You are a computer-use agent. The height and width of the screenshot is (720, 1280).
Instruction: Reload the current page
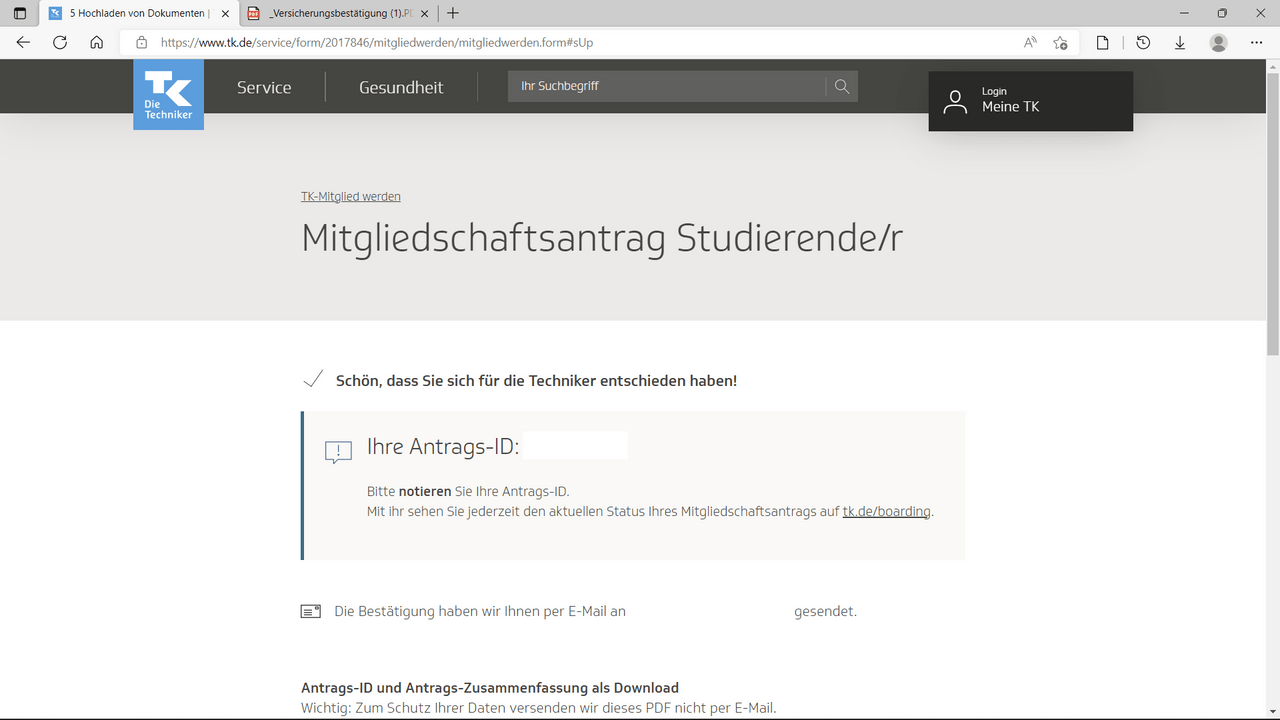60,43
